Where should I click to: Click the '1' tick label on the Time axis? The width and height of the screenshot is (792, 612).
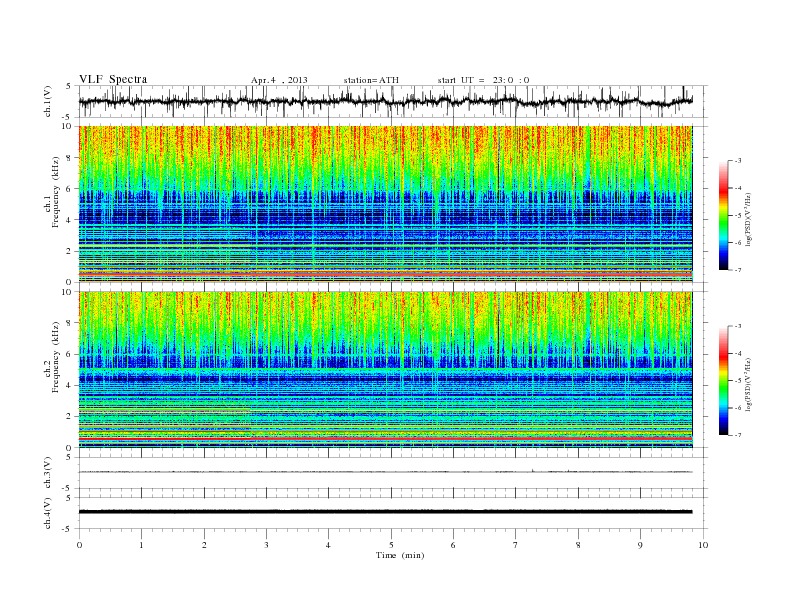pos(141,545)
